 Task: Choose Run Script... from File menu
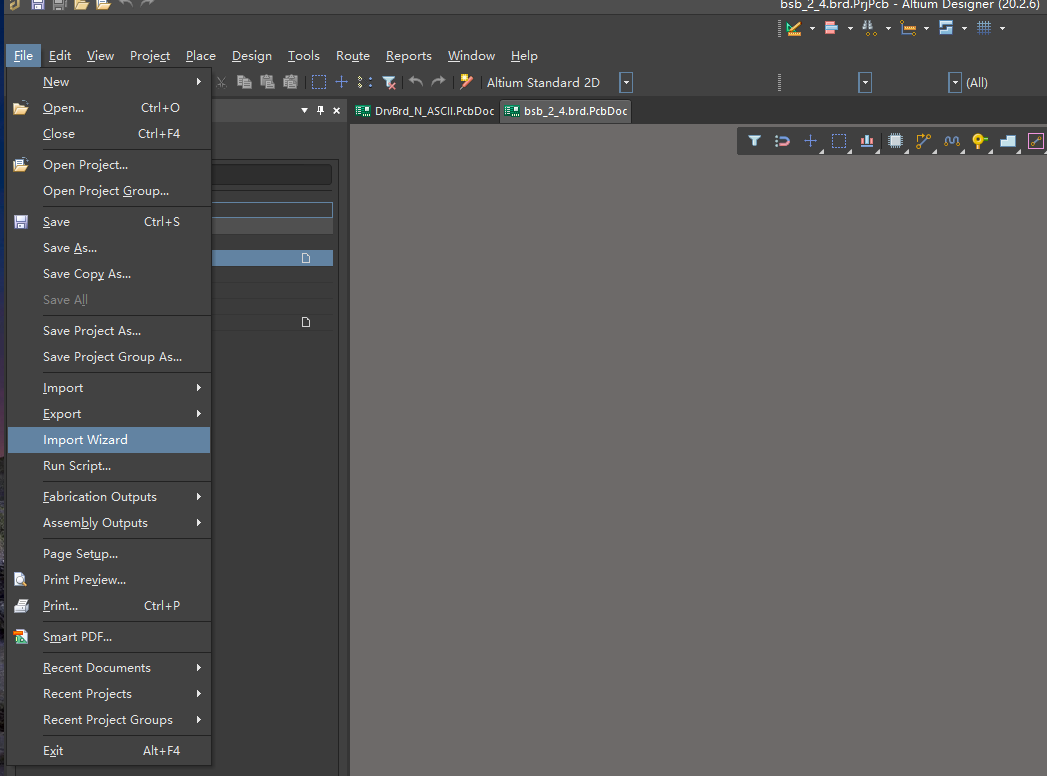[x=109, y=466]
